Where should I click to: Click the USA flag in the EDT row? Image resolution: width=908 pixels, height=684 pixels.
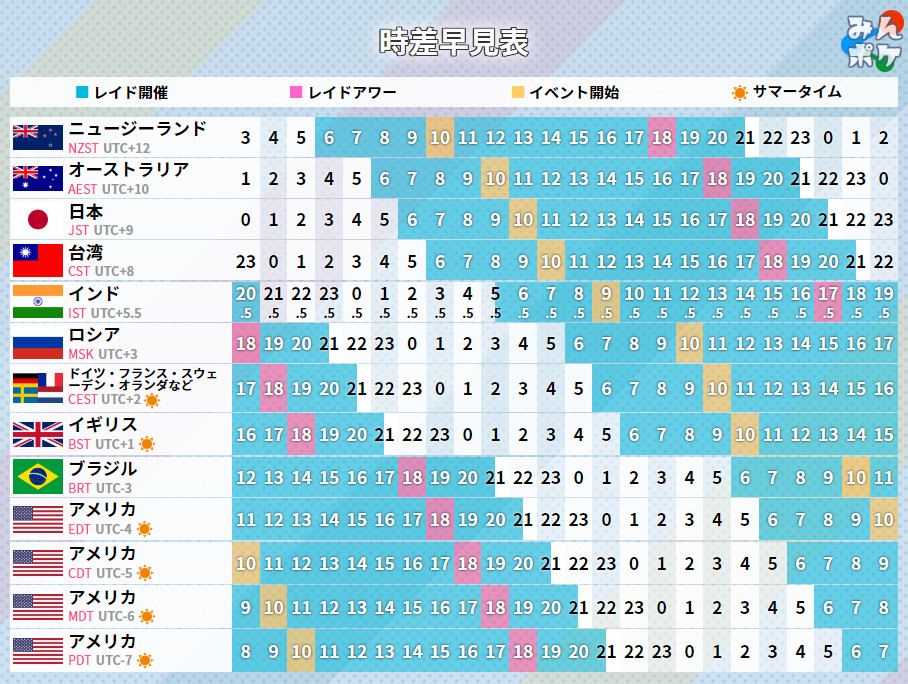[38, 520]
